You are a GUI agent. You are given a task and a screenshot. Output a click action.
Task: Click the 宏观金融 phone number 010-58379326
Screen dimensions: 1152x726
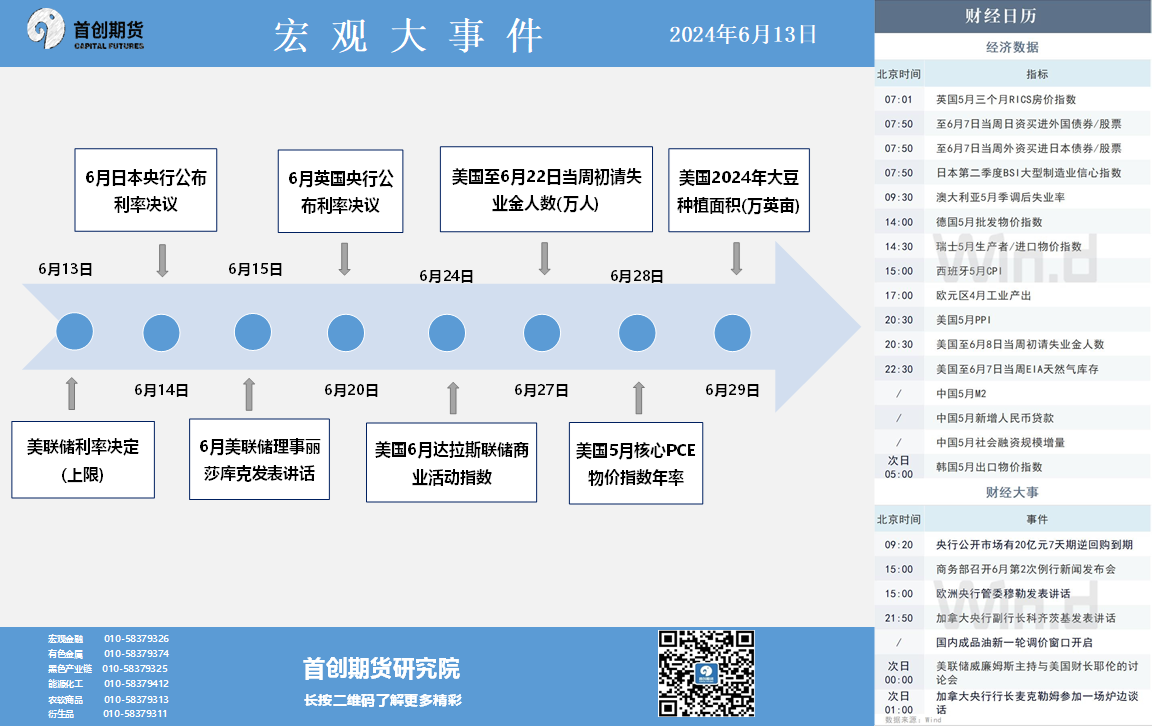pyautogui.click(x=137, y=639)
